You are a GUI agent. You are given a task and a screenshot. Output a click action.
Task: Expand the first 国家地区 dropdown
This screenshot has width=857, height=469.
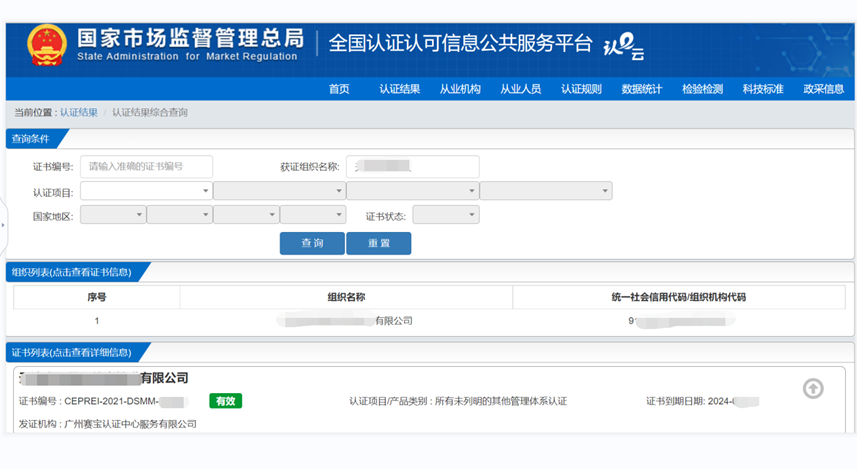(112, 215)
